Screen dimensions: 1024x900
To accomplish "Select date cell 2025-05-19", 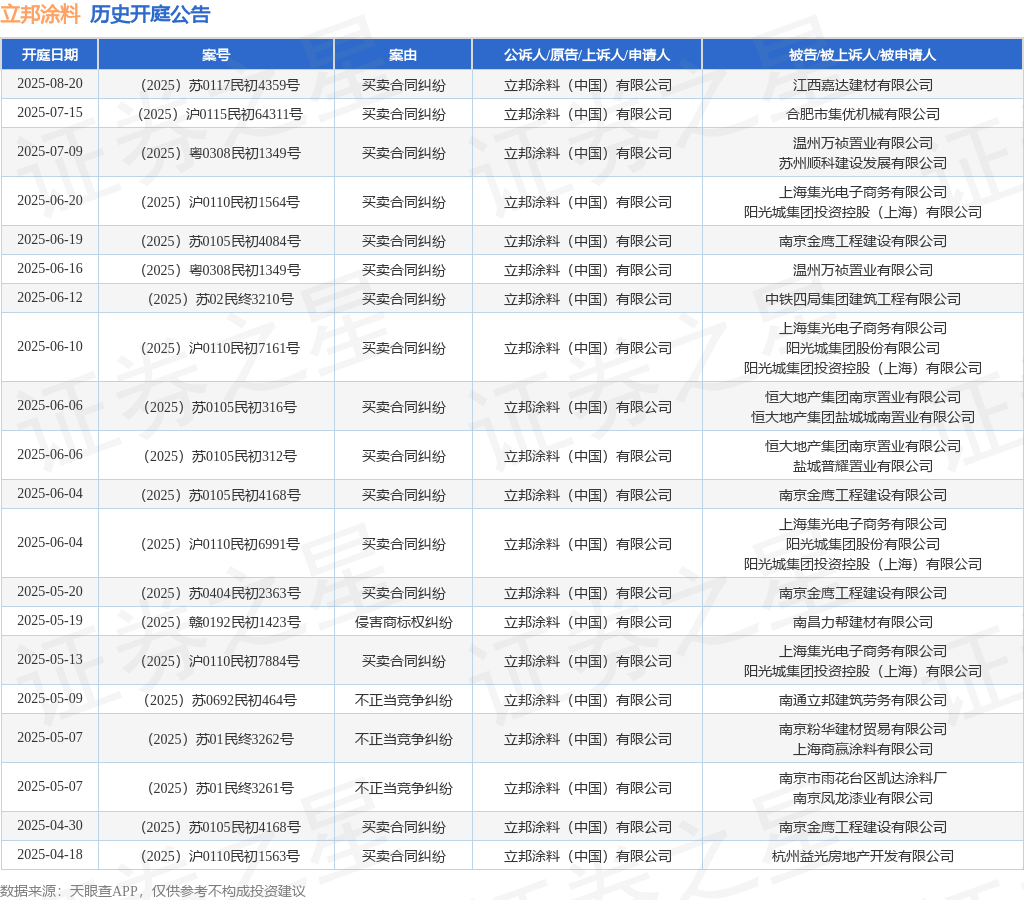I will pos(50,620).
